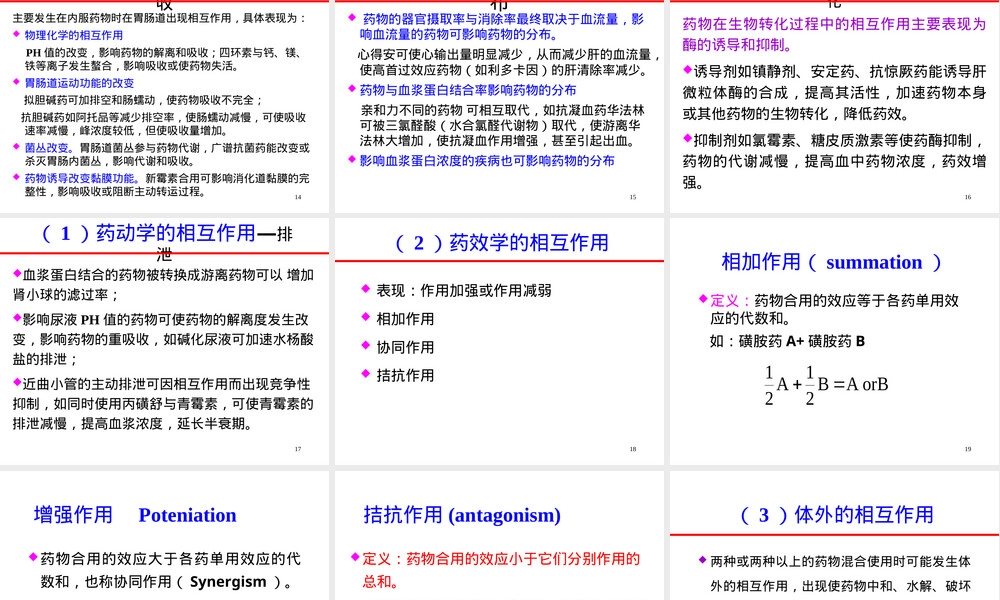Image resolution: width=1000 pixels, height=600 pixels.
Task: Click the title 相加作用（summation）
Action: [832, 262]
